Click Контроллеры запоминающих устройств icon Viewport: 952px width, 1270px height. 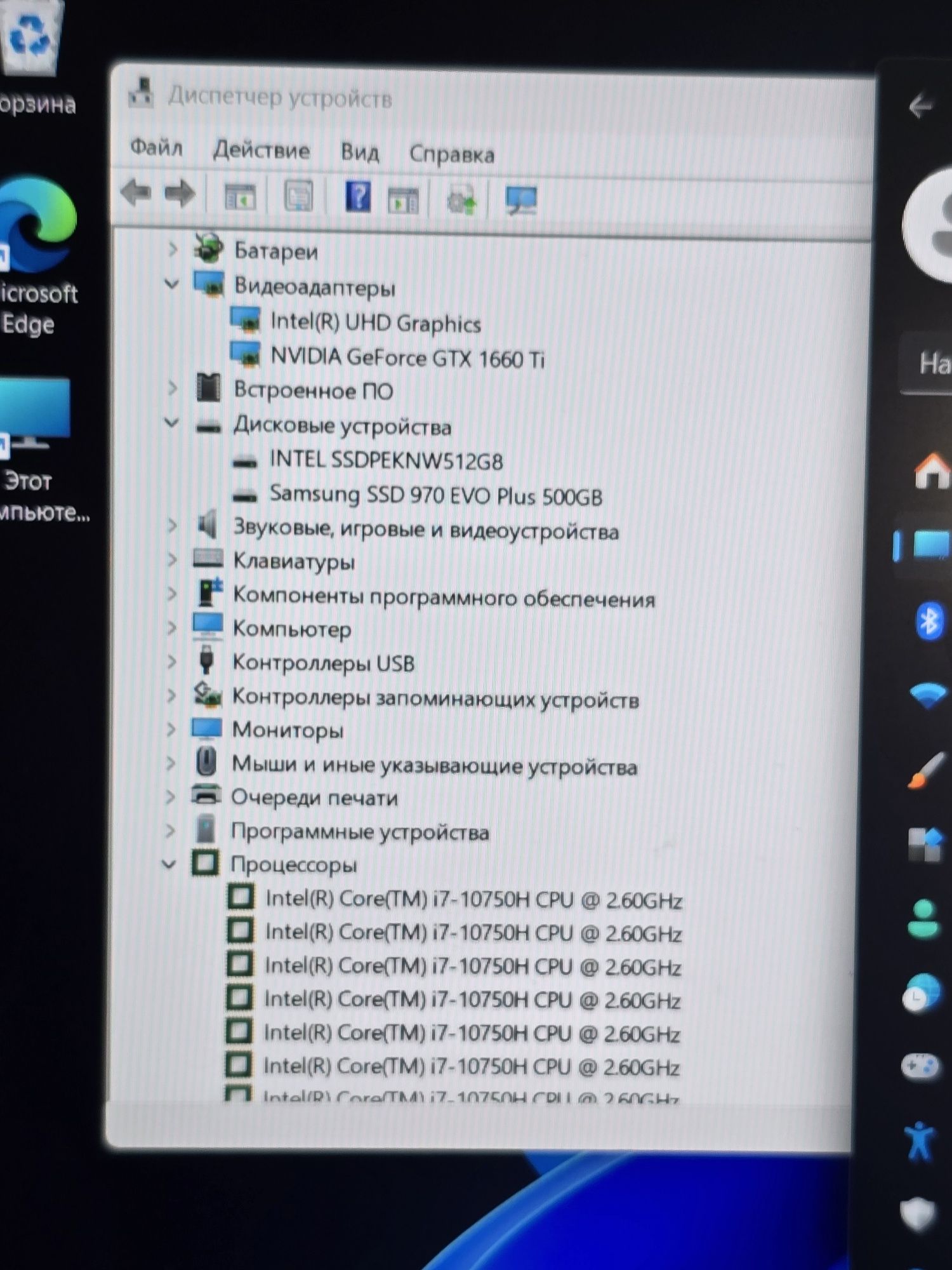pos(207,694)
